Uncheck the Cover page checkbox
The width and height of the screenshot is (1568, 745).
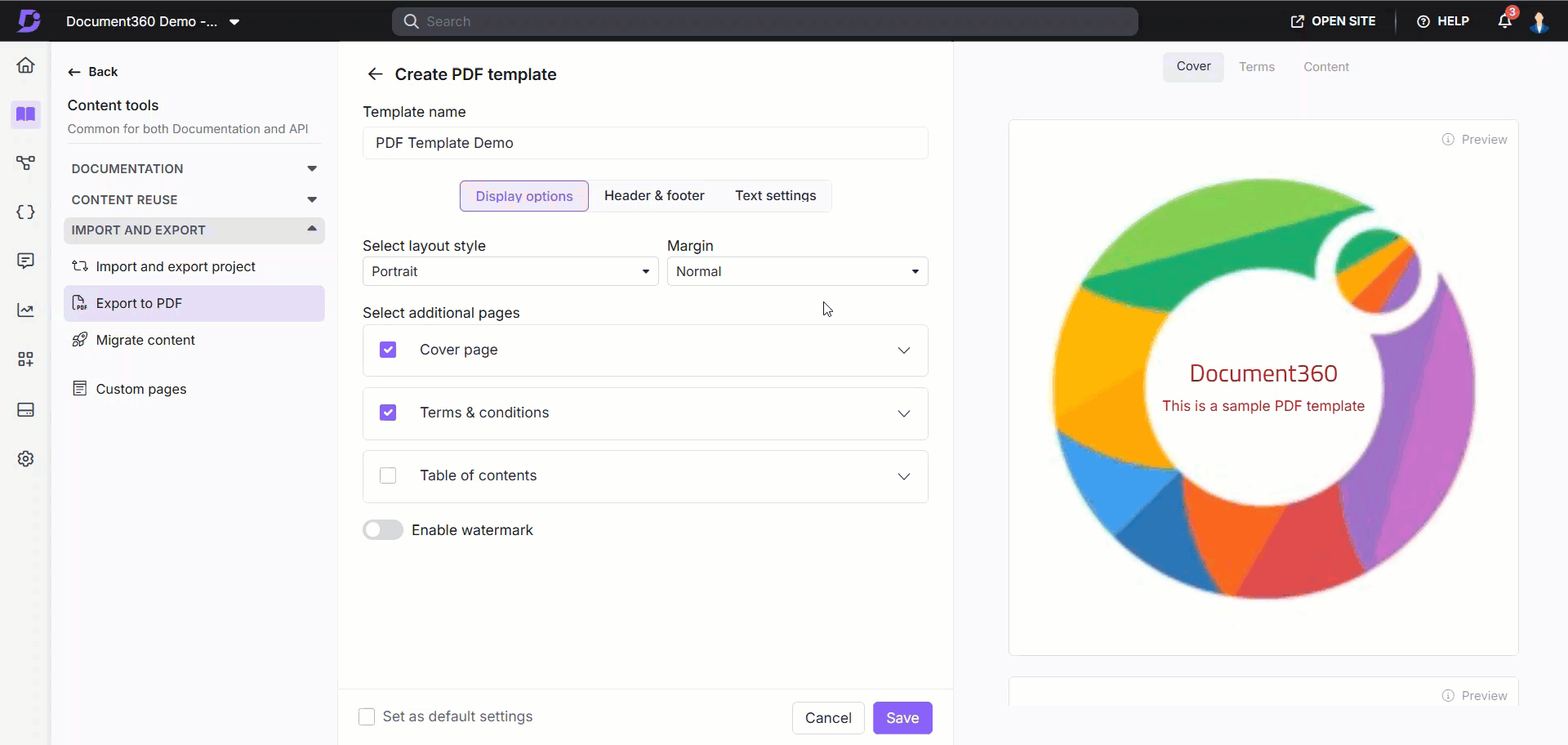click(x=388, y=350)
